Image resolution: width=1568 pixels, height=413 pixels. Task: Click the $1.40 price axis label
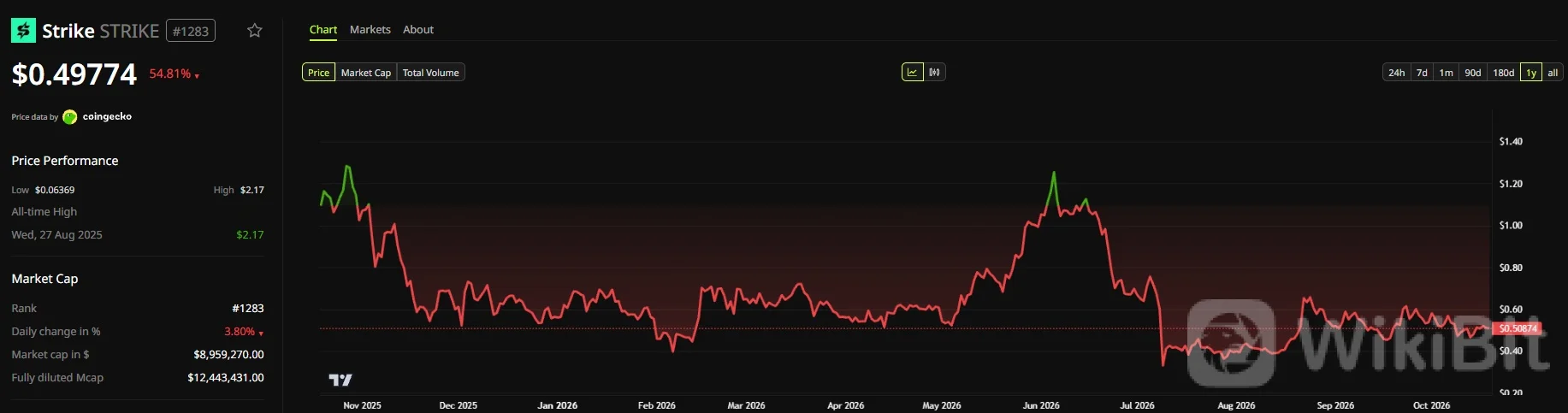click(1511, 142)
